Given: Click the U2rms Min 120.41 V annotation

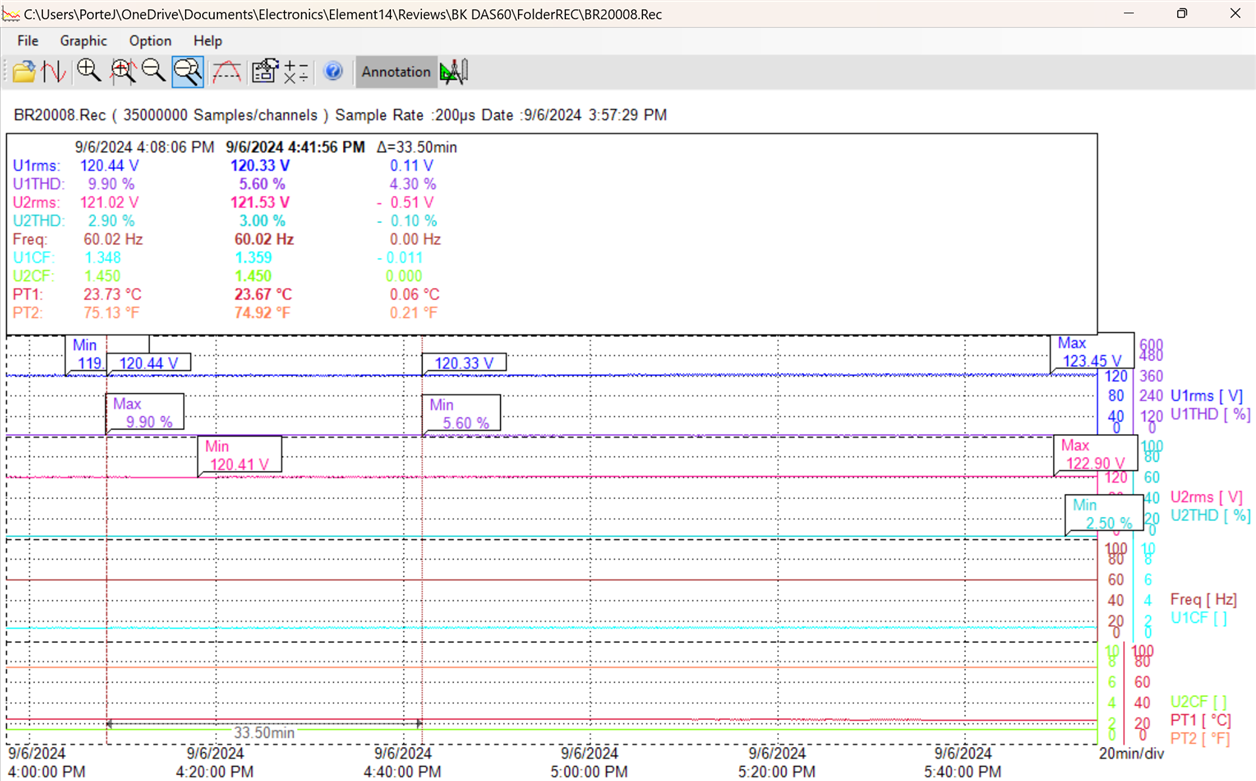Looking at the screenshot, I should pos(240,455).
